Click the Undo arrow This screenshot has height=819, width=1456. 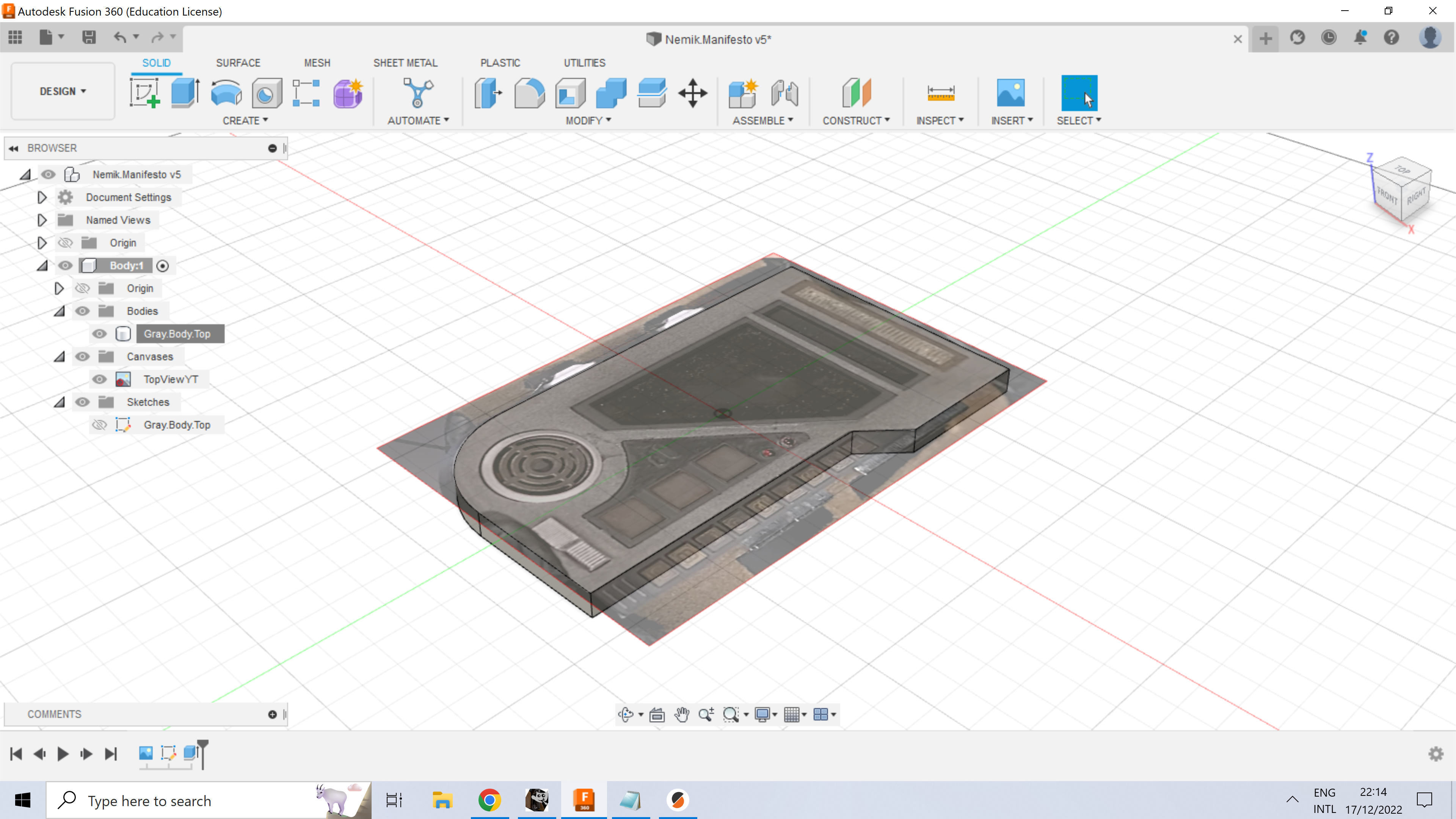pyautogui.click(x=120, y=37)
